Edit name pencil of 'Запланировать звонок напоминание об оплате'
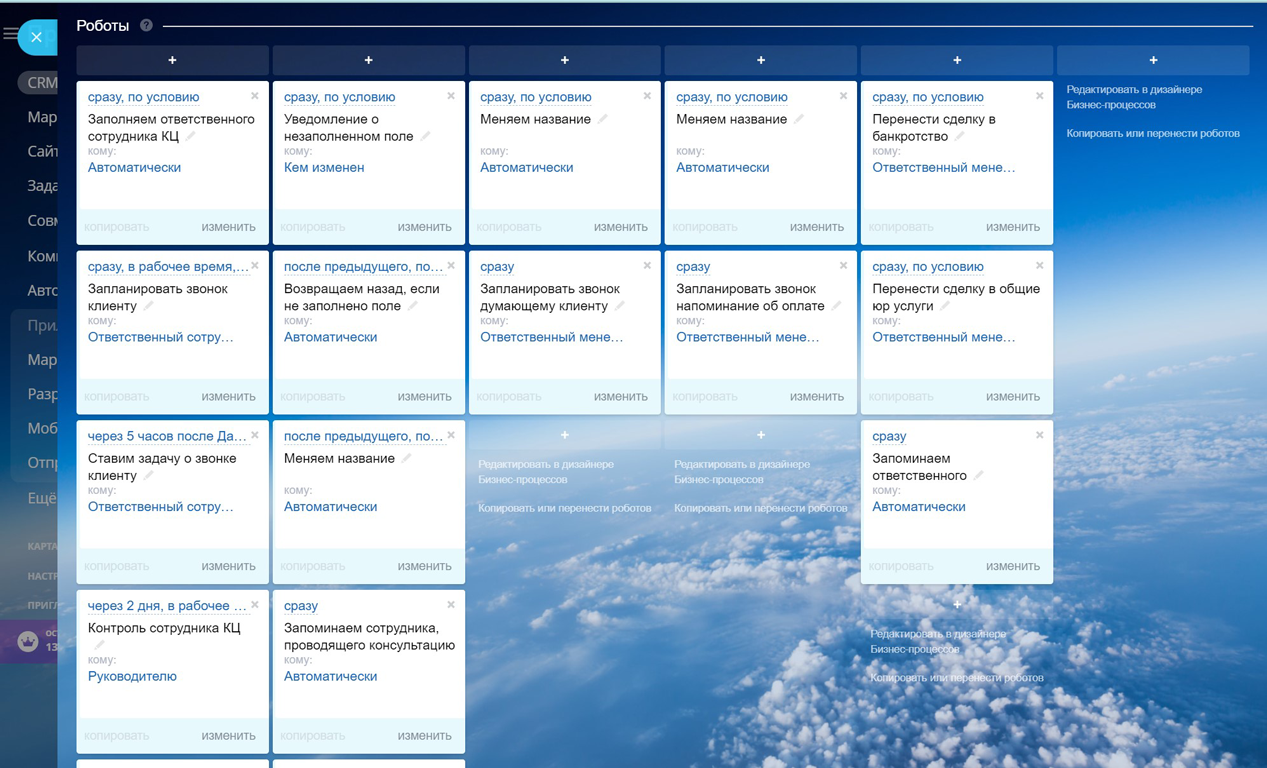The image size is (1267, 768). (836, 306)
